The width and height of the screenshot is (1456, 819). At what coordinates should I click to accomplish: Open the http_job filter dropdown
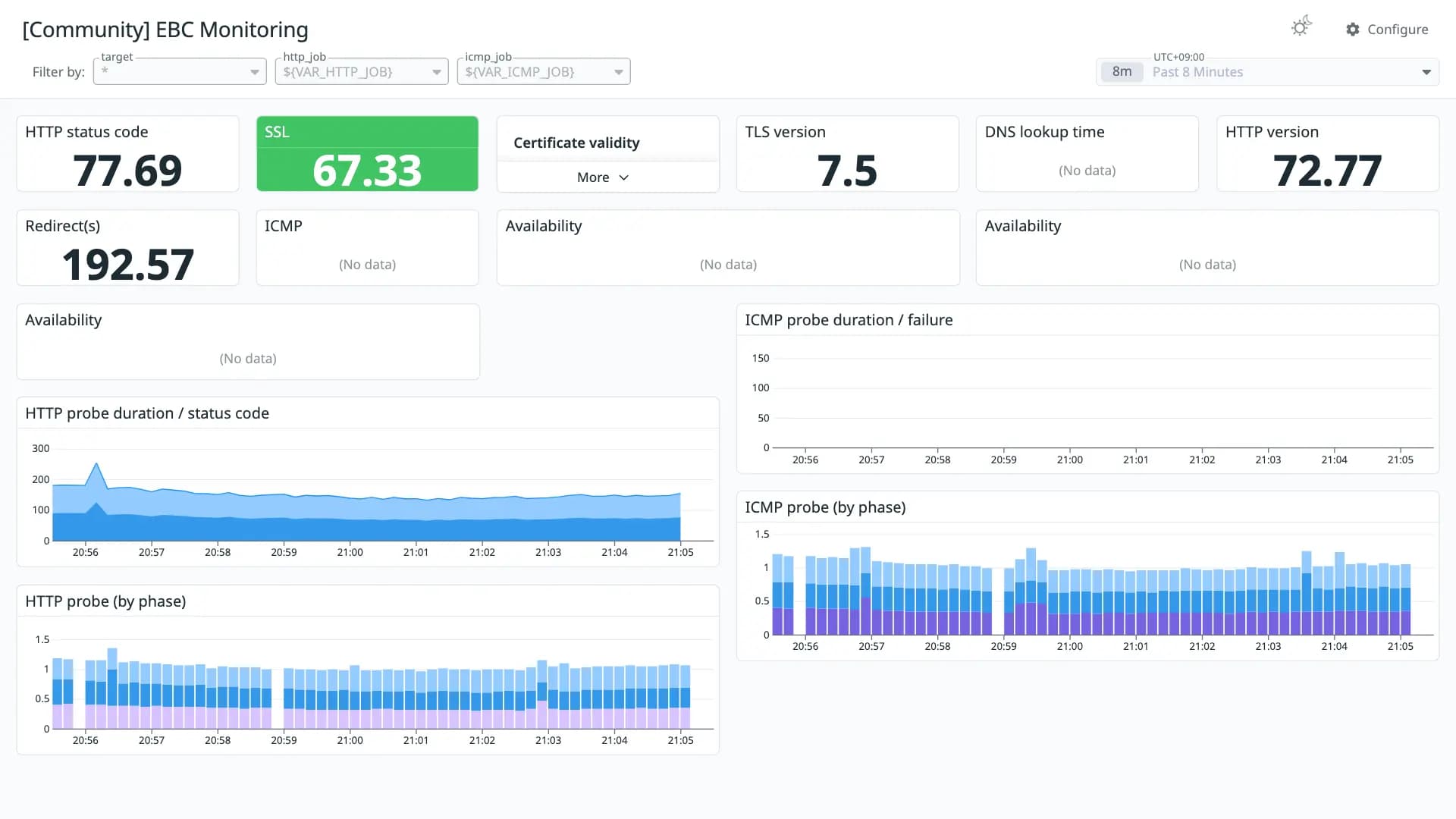(362, 72)
